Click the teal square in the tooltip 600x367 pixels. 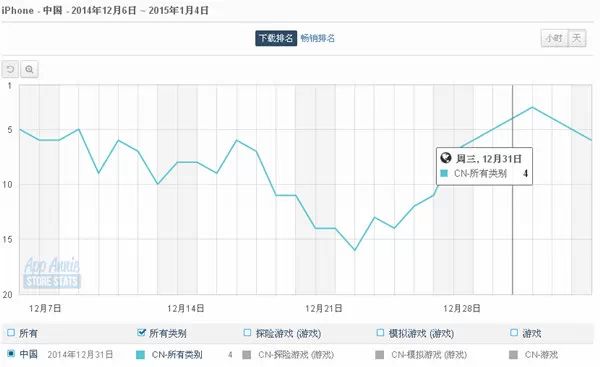click(x=444, y=173)
